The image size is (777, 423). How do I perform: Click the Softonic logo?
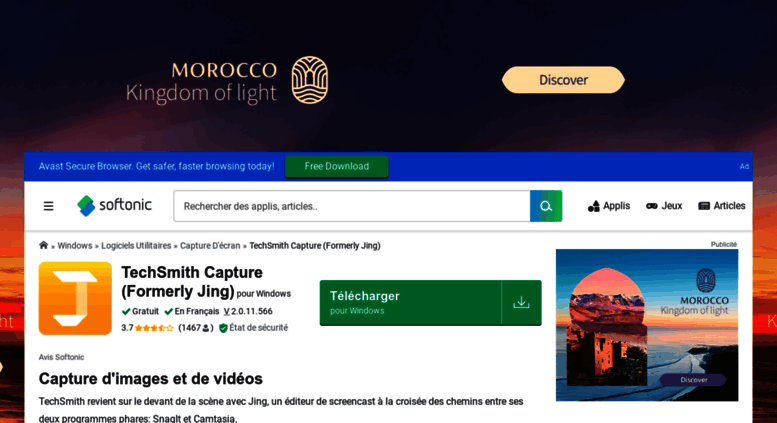point(114,206)
